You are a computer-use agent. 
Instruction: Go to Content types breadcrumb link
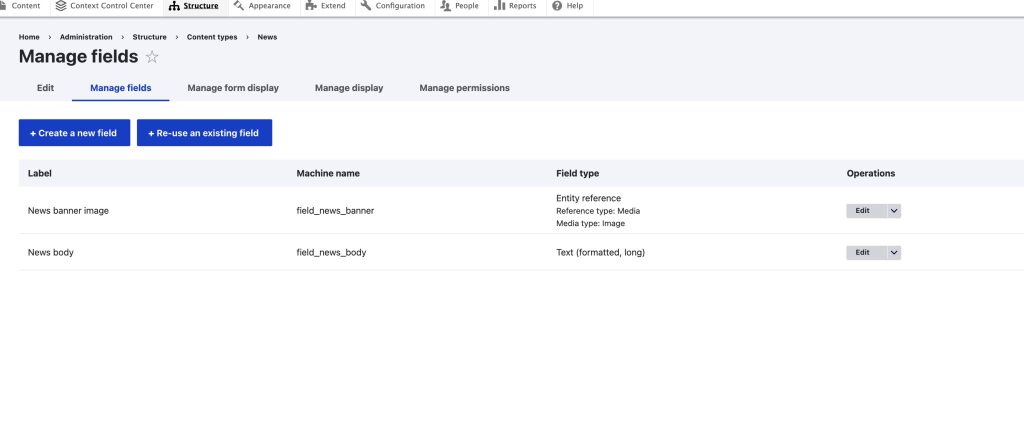[x=212, y=37]
